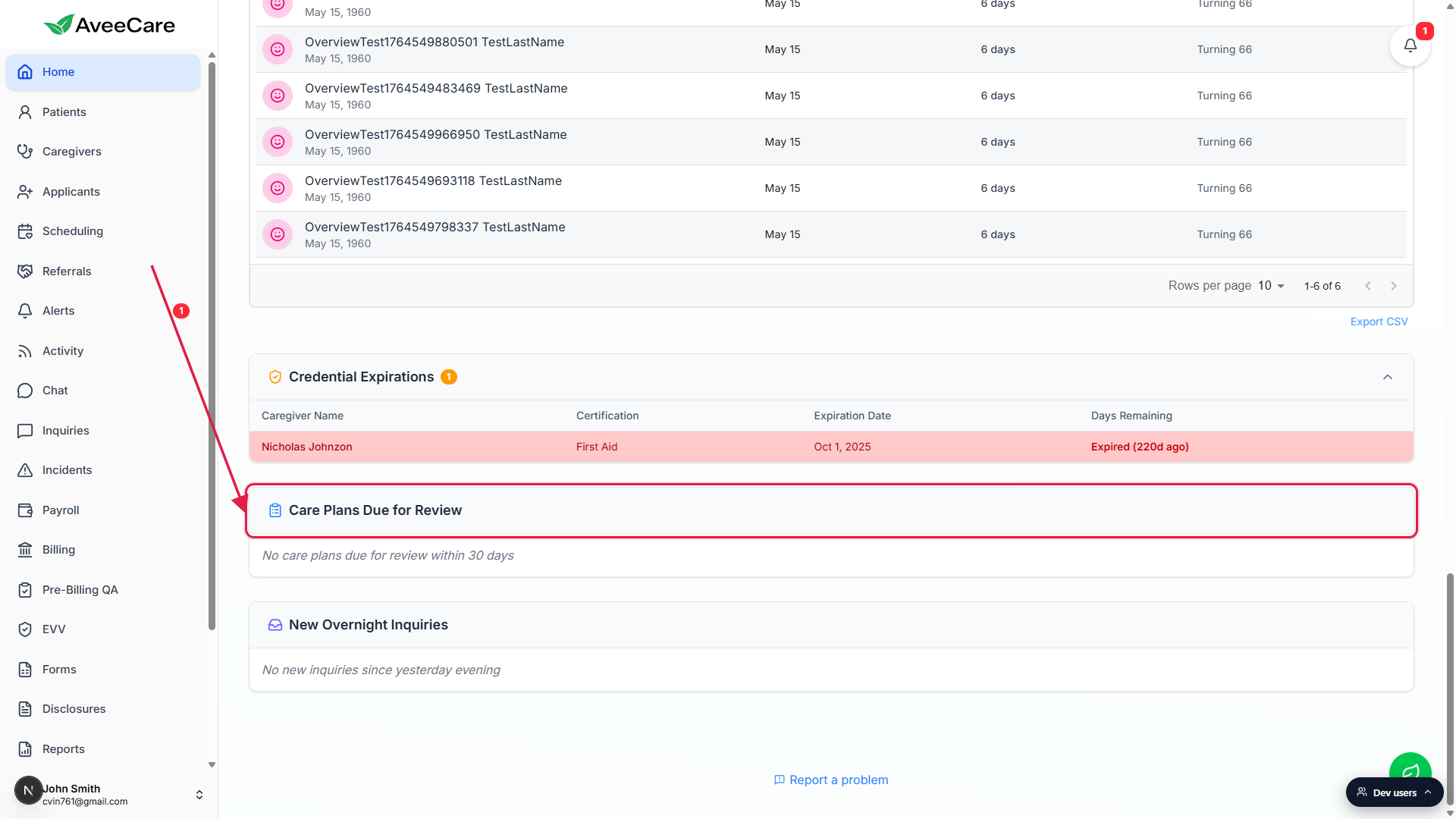1456x819 pixels.
Task: Click the AveeCare logo
Action: [109, 25]
